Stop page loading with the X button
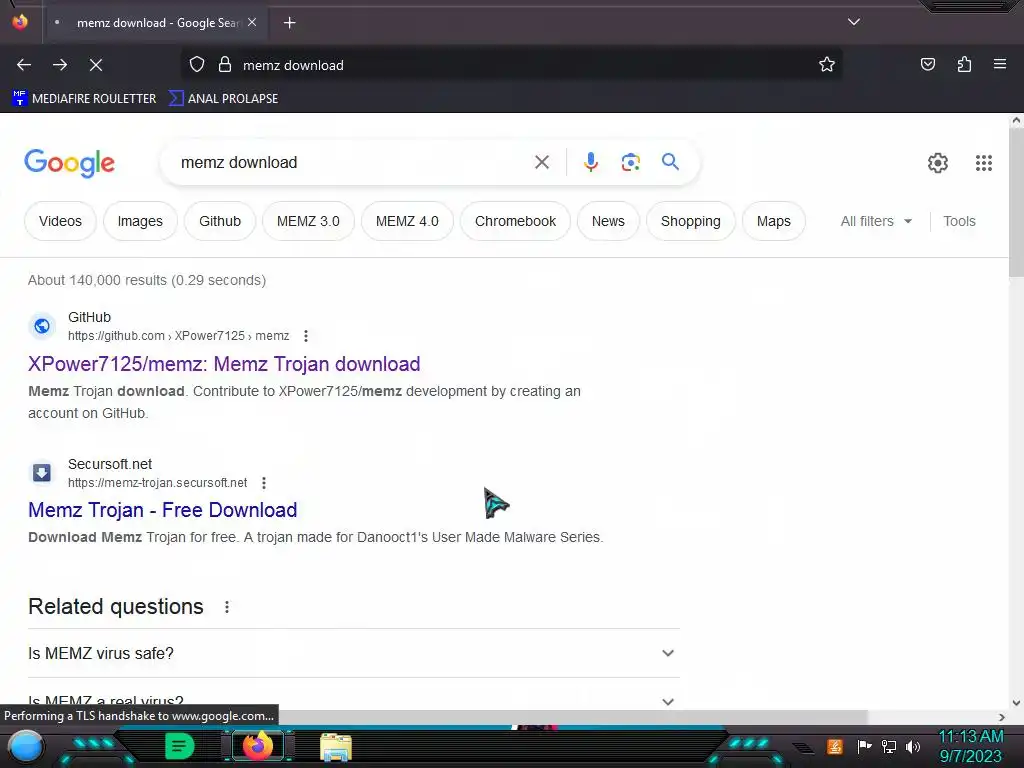 pos(96,65)
